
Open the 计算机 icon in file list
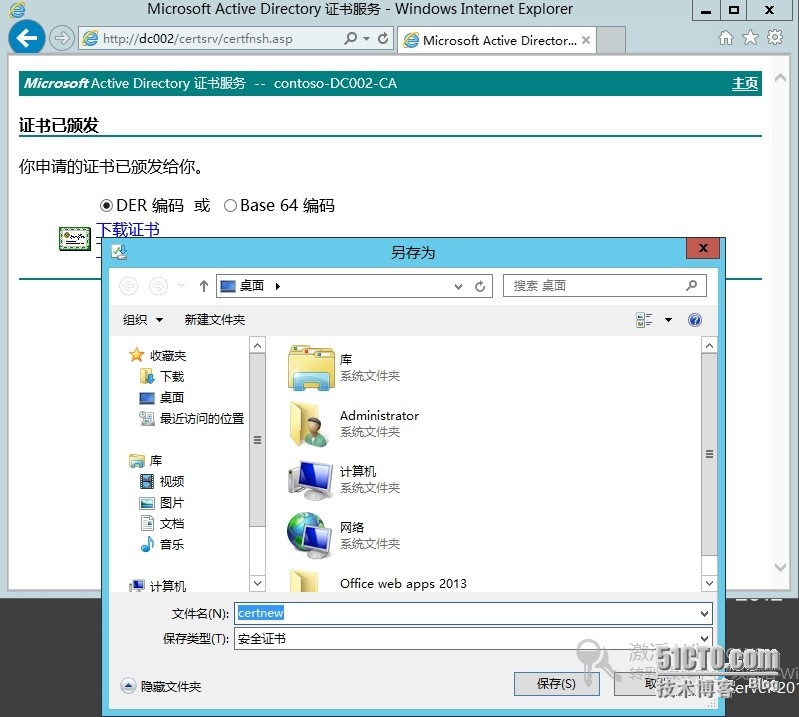pyautogui.click(x=310, y=480)
